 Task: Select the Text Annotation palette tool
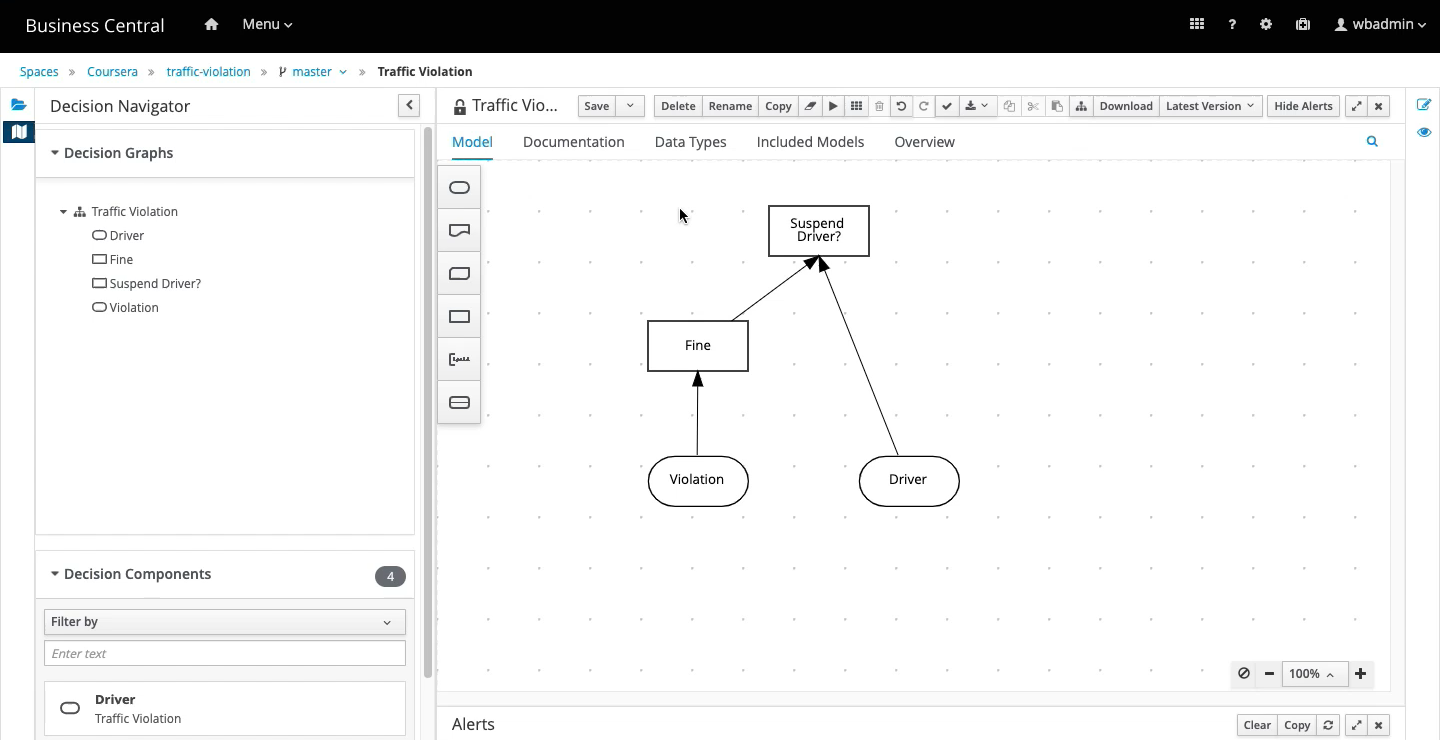(459, 360)
